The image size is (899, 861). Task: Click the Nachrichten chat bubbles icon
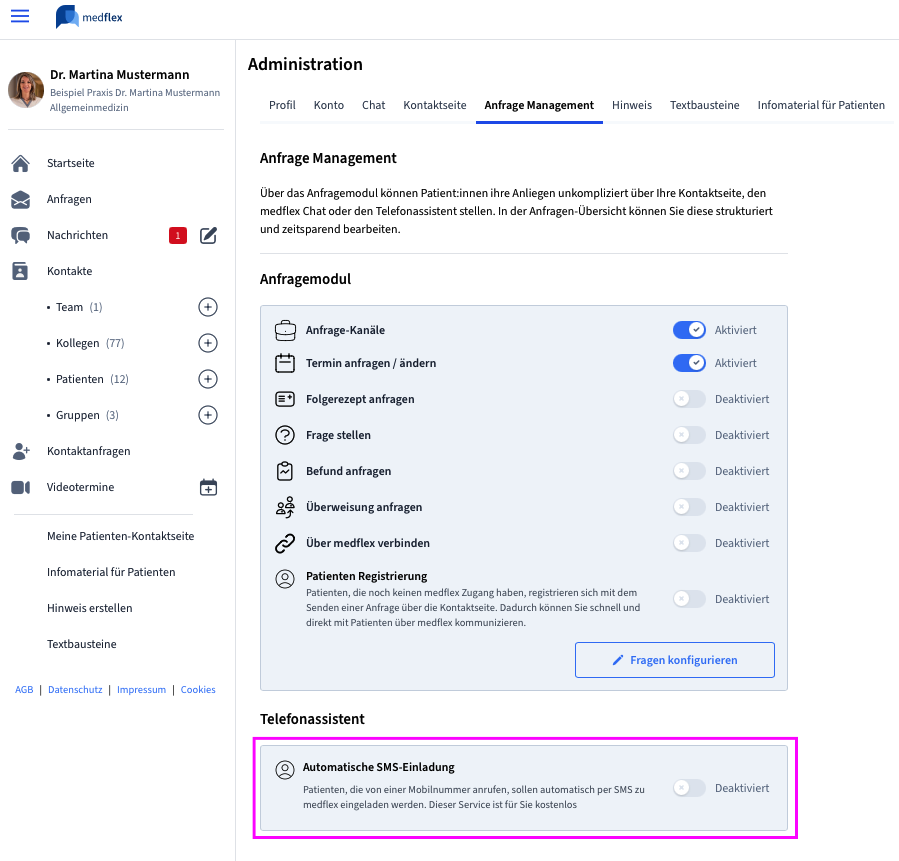click(x=21, y=236)
